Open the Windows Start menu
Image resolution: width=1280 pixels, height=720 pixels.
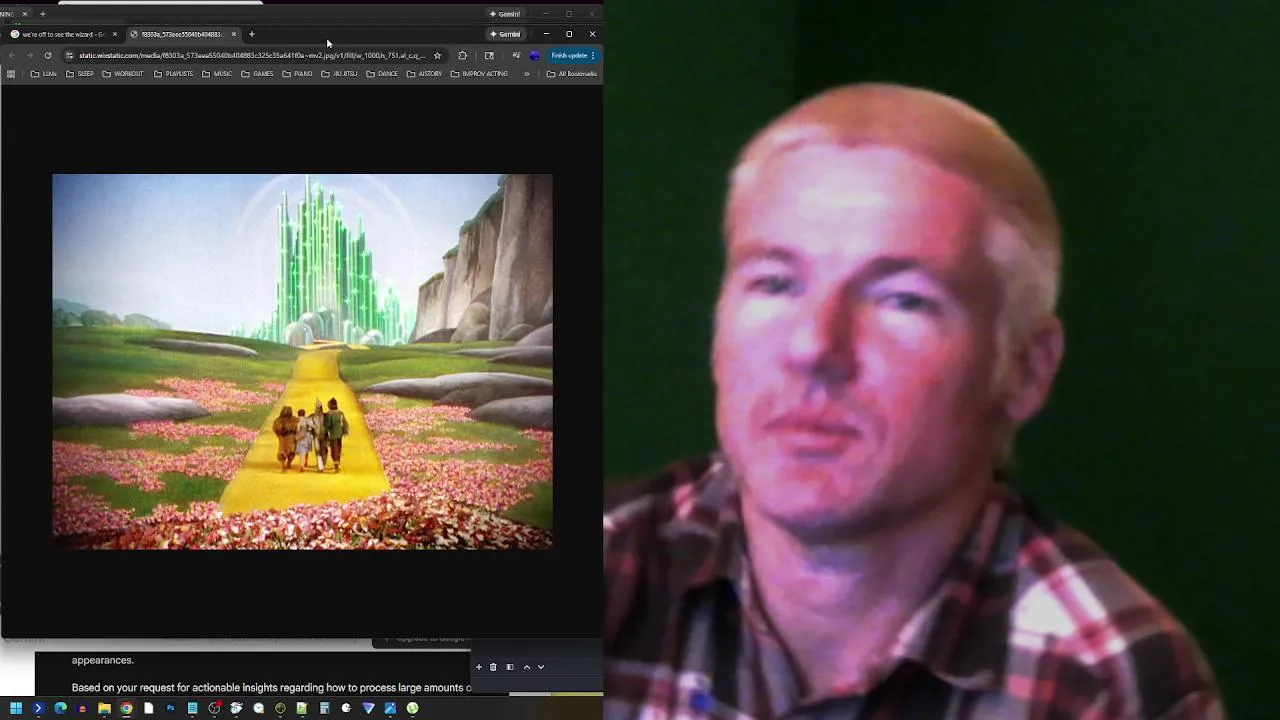point(16,708)
